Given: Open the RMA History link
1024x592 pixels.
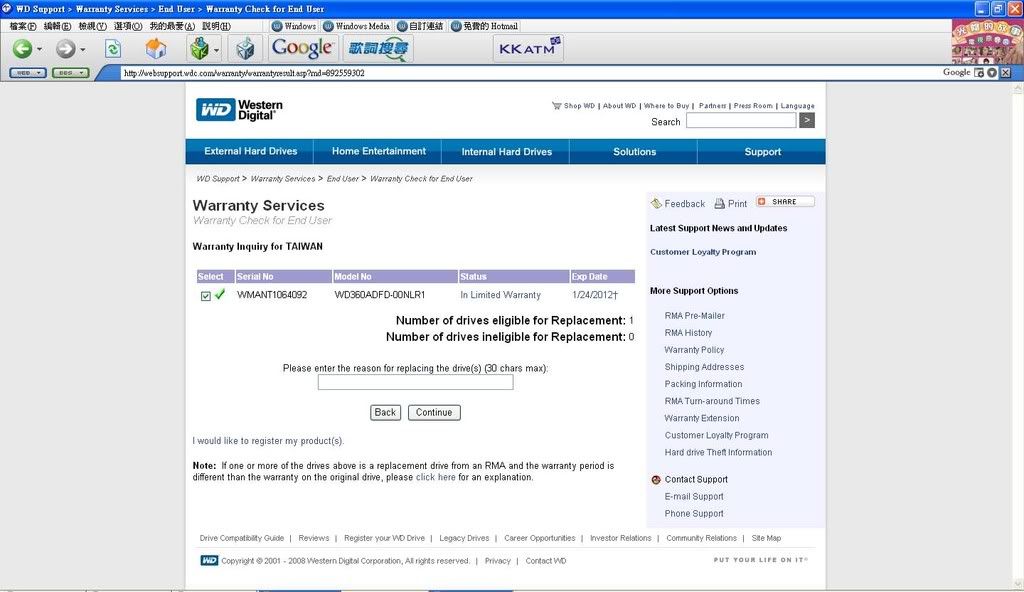Looking at the screenshot, I should coord(688,333).
